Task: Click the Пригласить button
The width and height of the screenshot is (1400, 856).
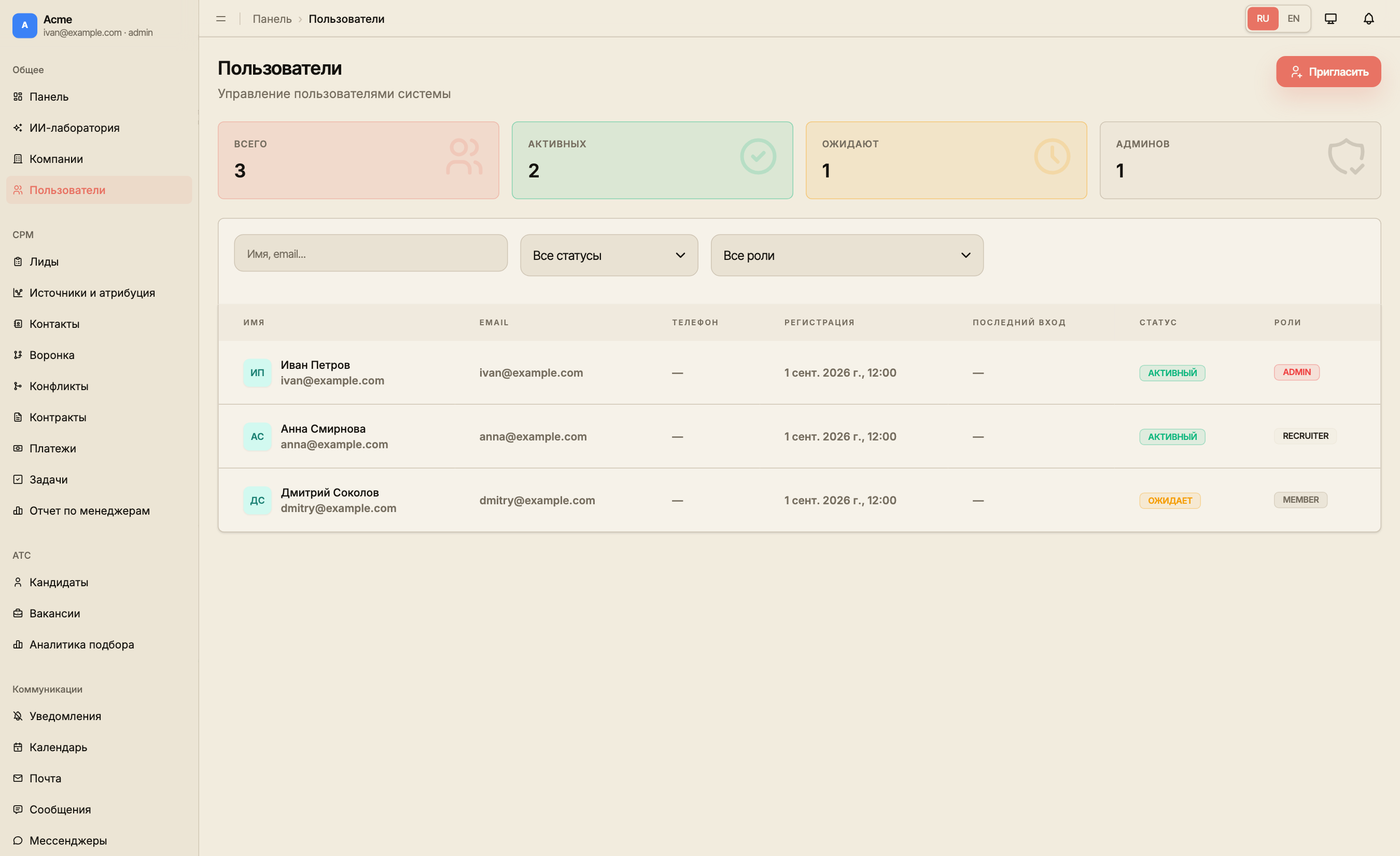Action: click(1328, 72)
